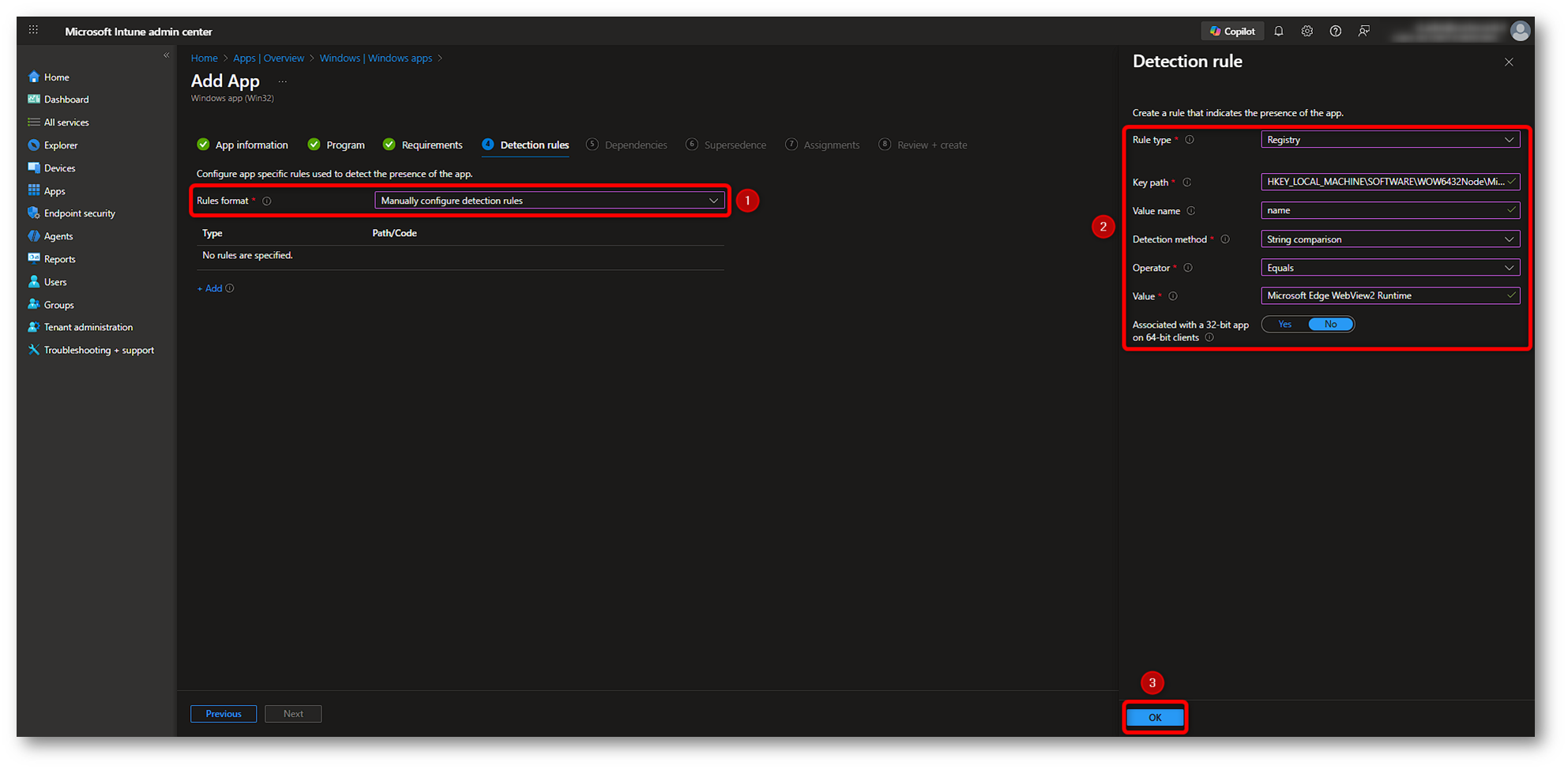Open notifications bell icon

tap(1278, 32)
